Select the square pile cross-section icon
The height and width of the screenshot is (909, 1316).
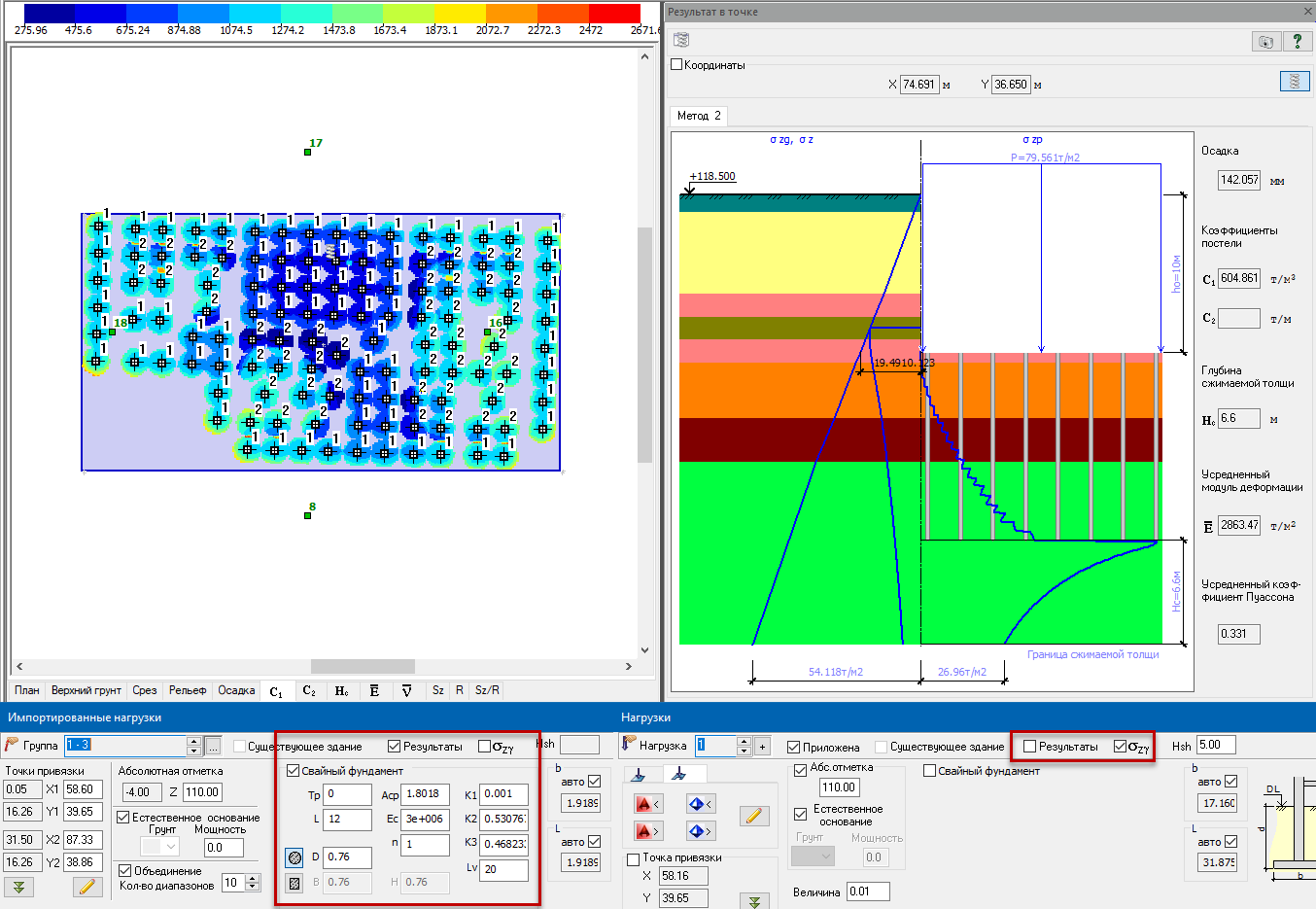[295, 883]
